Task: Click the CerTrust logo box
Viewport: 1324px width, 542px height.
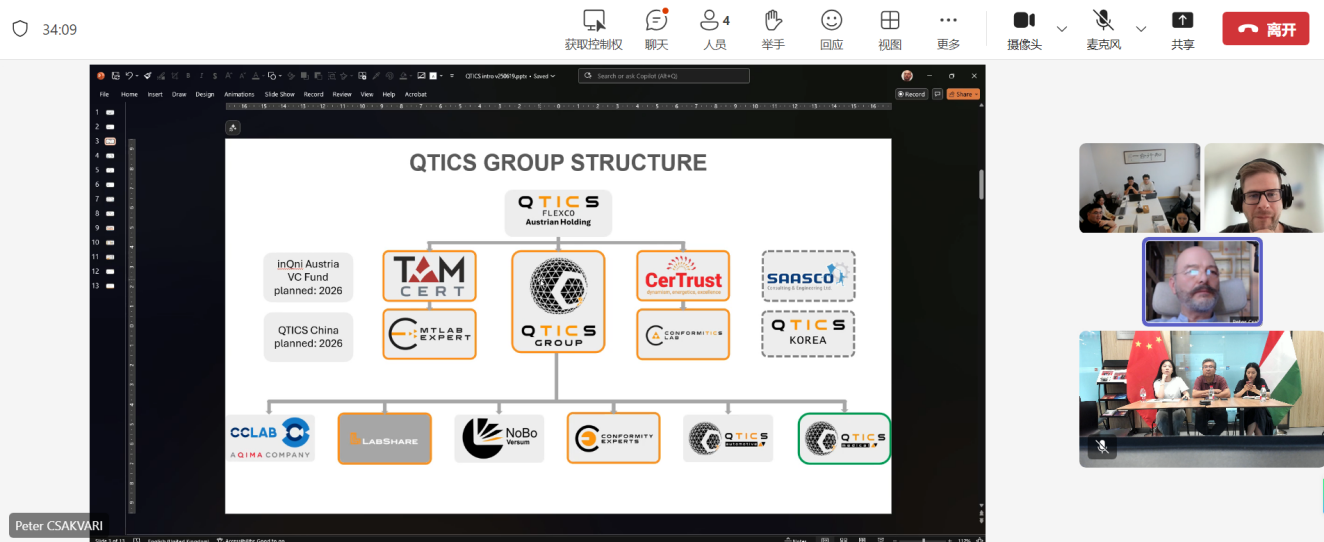Action: pos(683,276)
